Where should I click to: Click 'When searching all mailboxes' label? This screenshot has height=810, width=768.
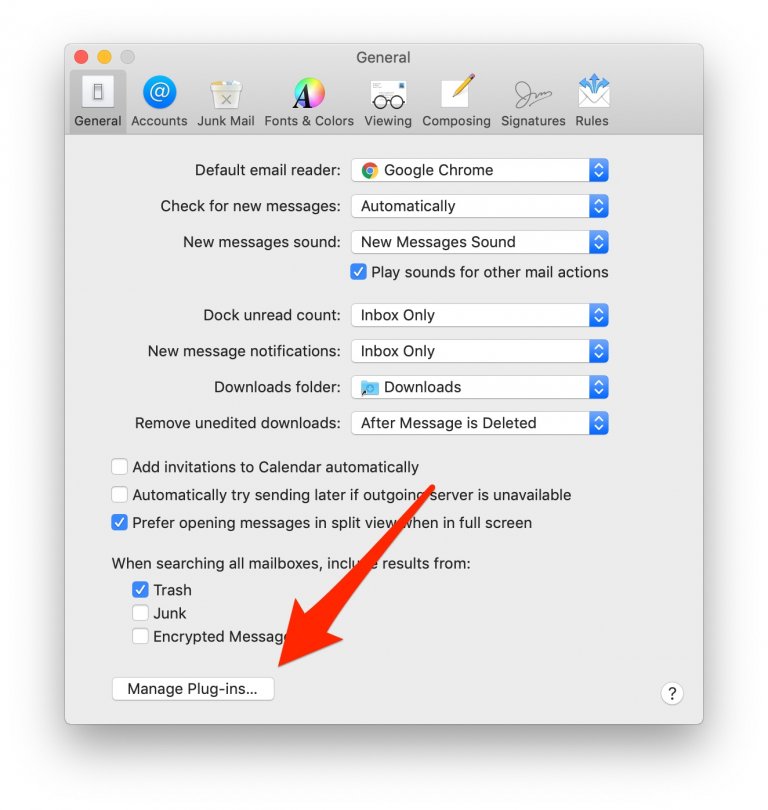[x=291, y=563]
